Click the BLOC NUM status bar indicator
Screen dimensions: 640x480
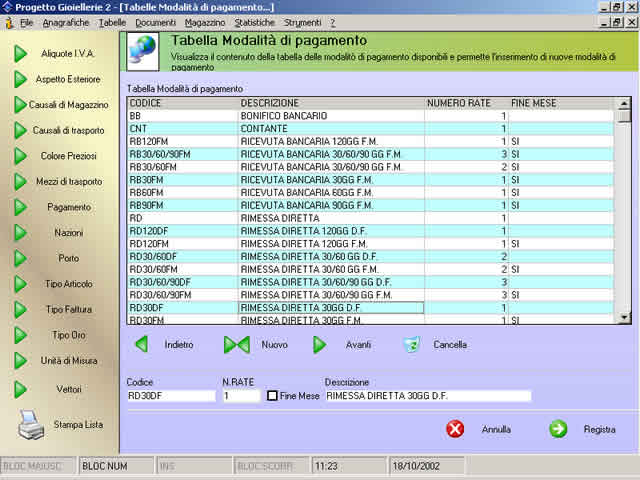[x=116, y=466]
